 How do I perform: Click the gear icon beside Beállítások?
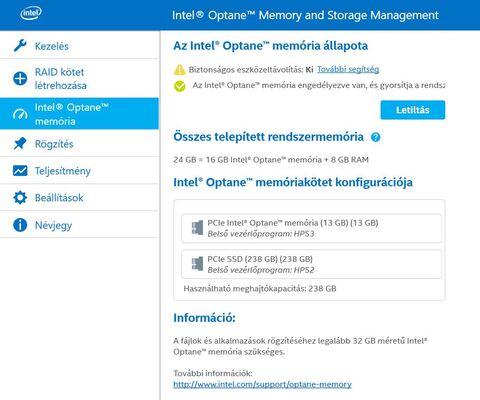(20, 197)
